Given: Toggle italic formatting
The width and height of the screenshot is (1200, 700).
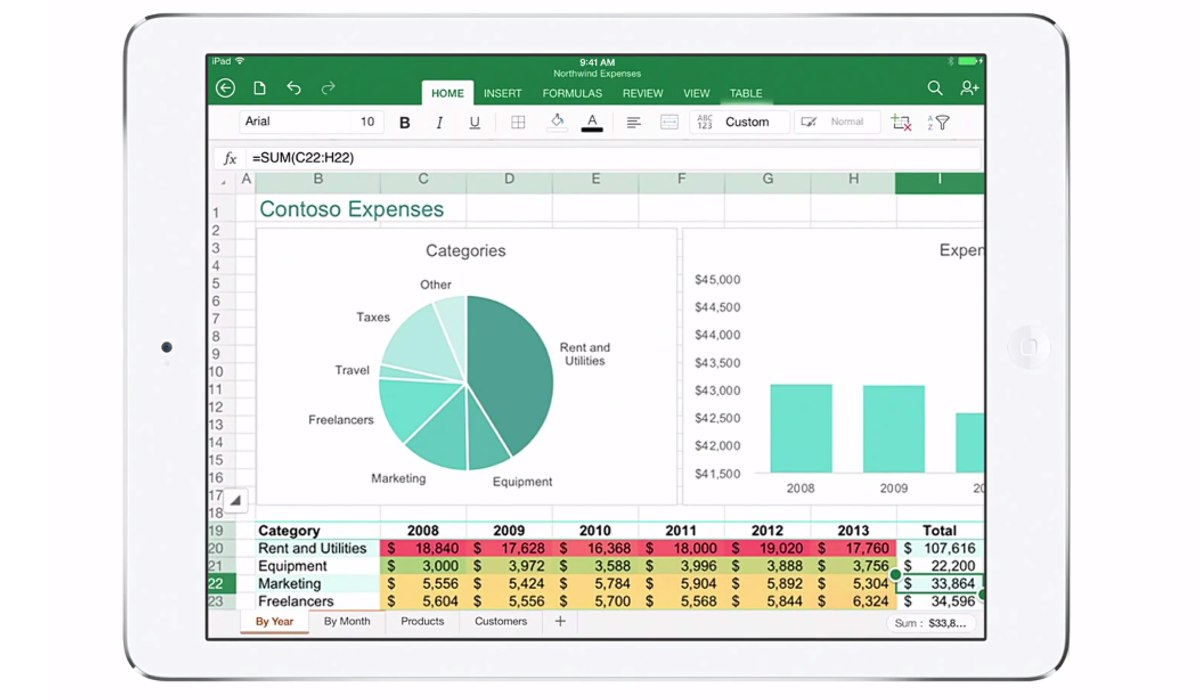Looking at the screenshot, I should (439, 123).
